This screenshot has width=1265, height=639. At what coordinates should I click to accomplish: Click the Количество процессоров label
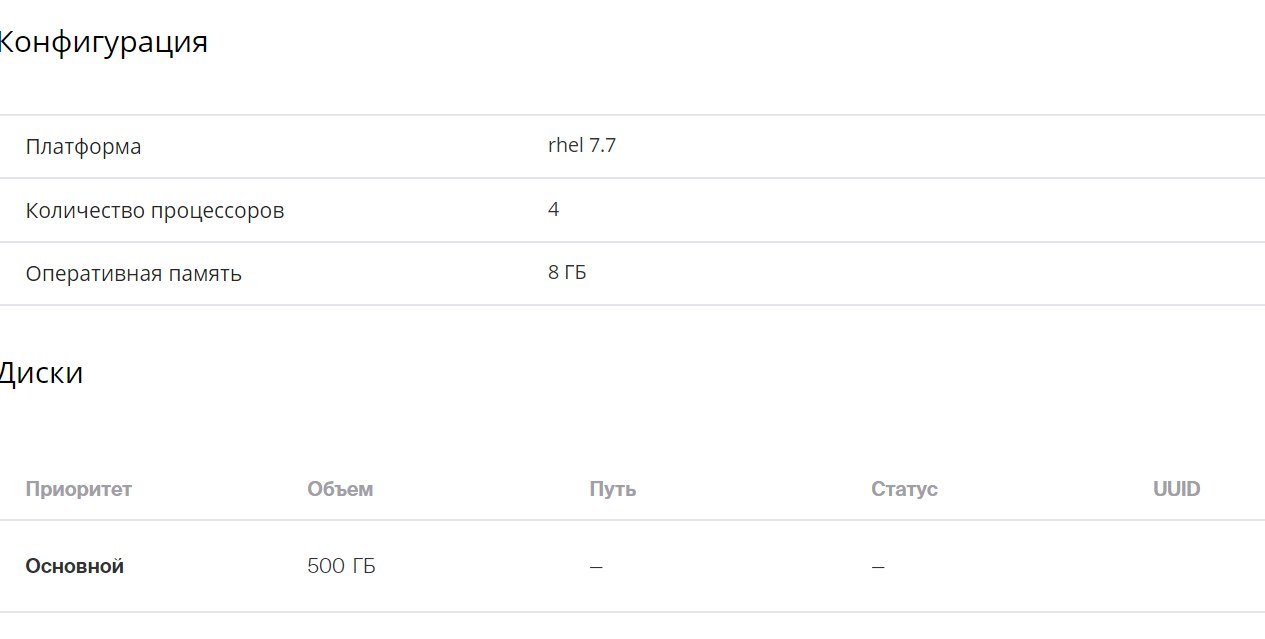155,210
